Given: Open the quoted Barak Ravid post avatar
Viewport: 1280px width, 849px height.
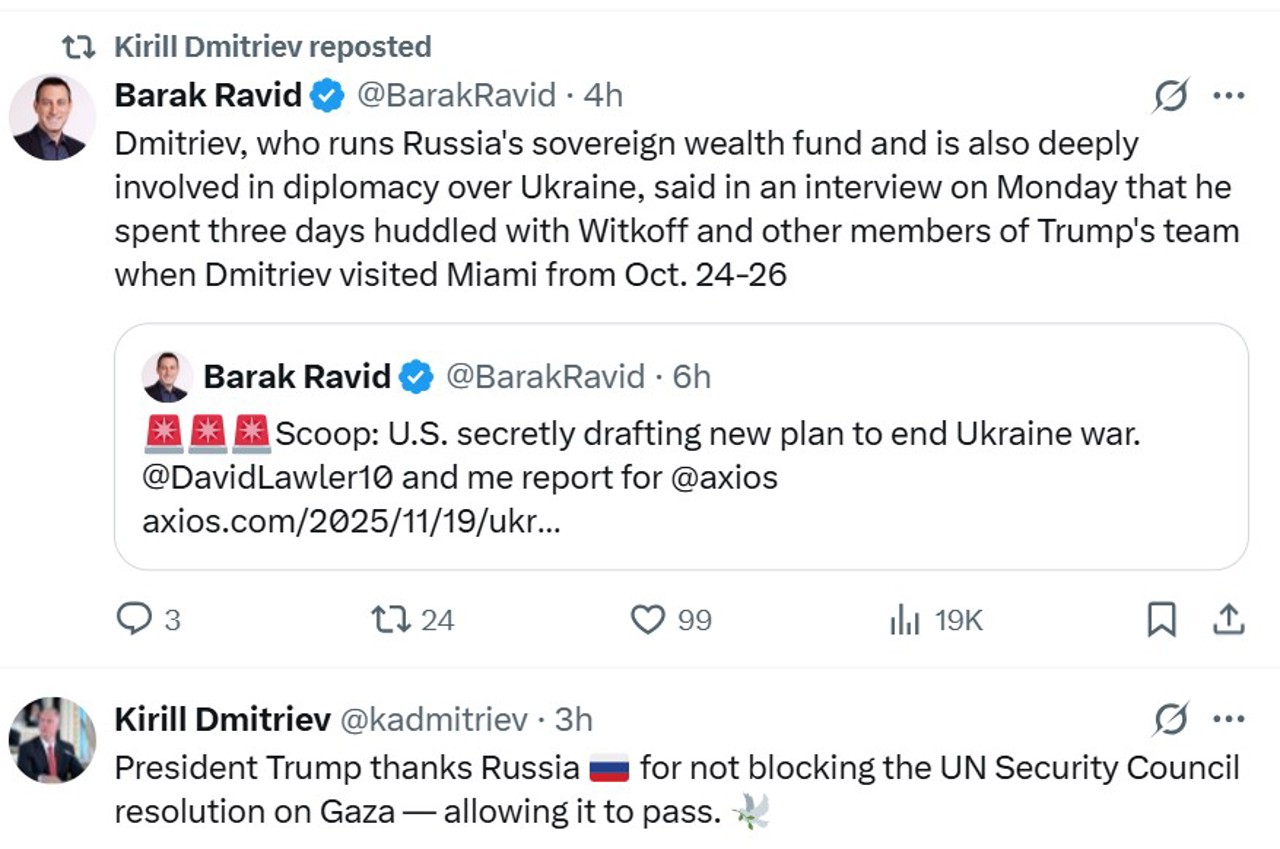Looking at the screenshot, I should tap(168, 377).
